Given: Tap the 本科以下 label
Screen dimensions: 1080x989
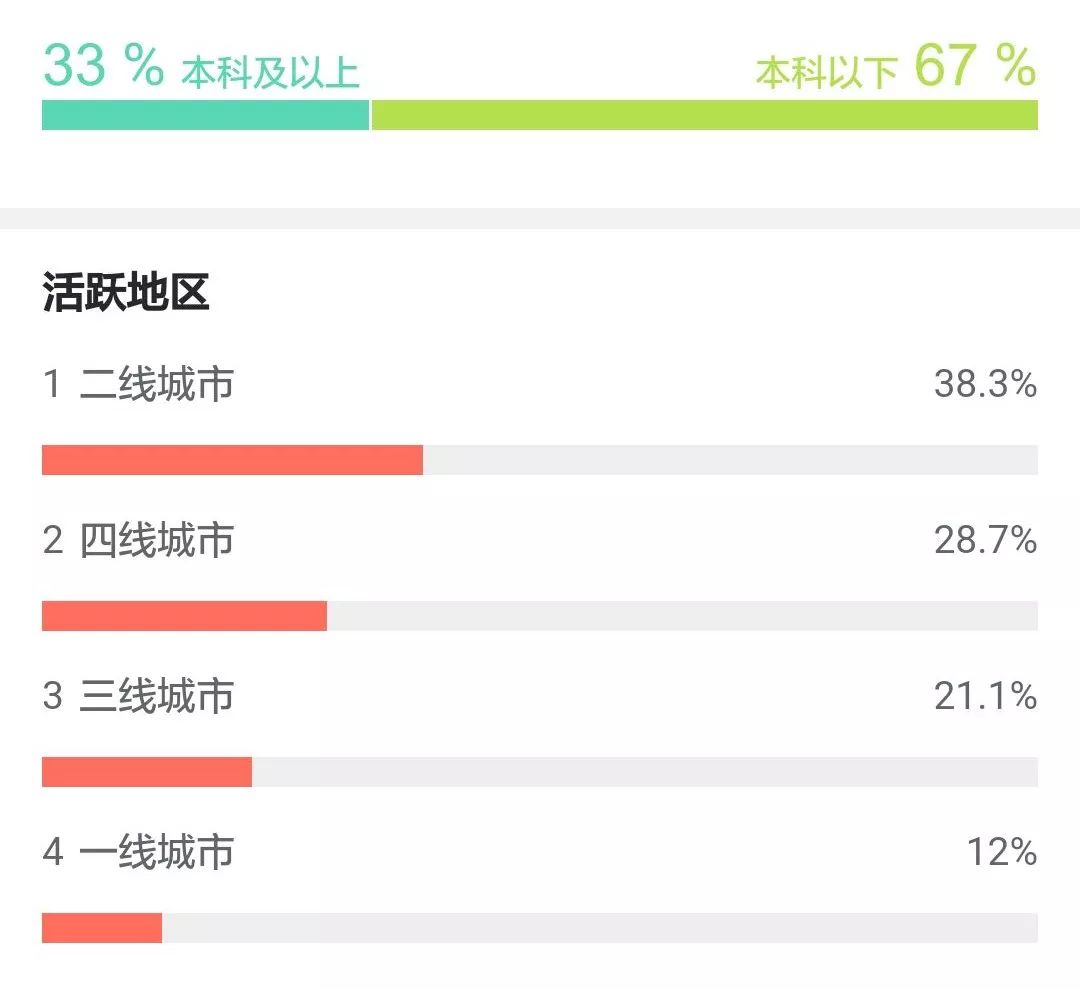Looking at the screenshot, I should coord(826,73).
